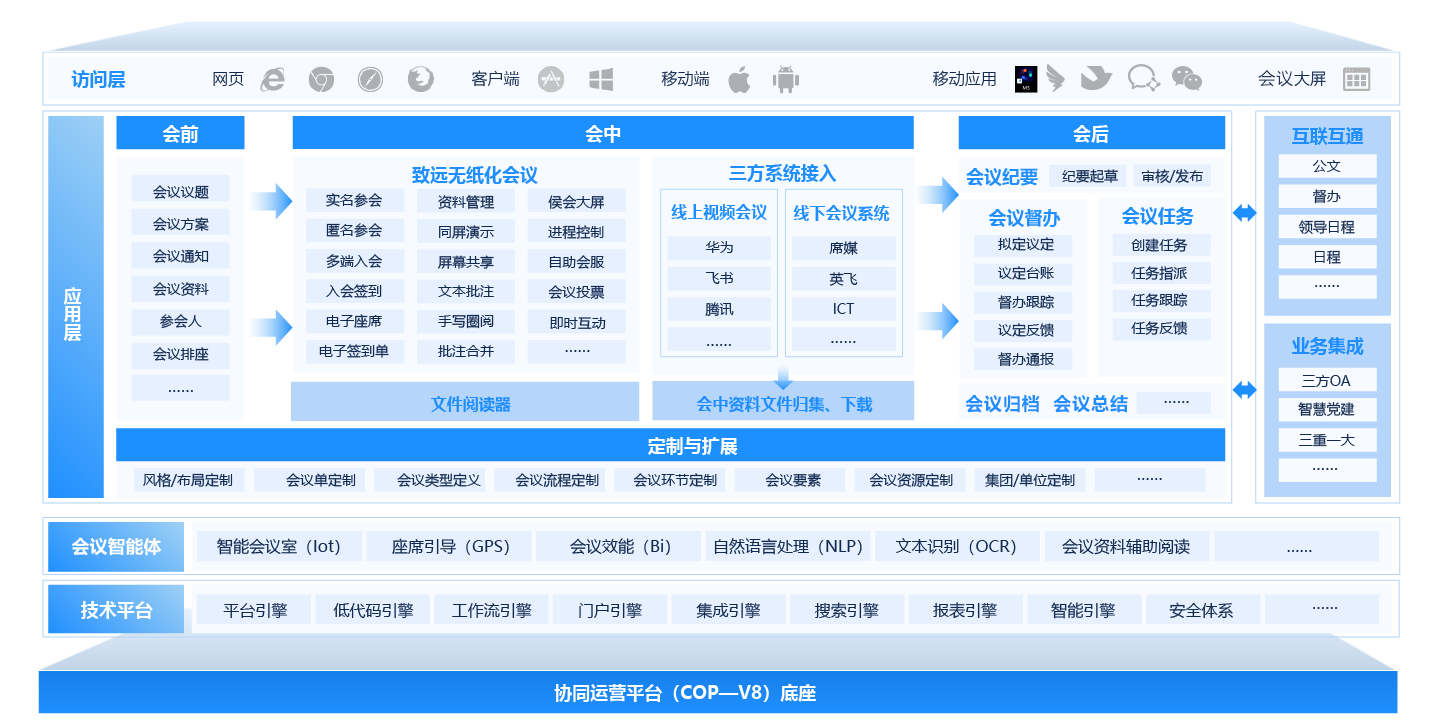Click 智能会议室(Iot) item
The image size is (1440, 720).
point(279,546)
